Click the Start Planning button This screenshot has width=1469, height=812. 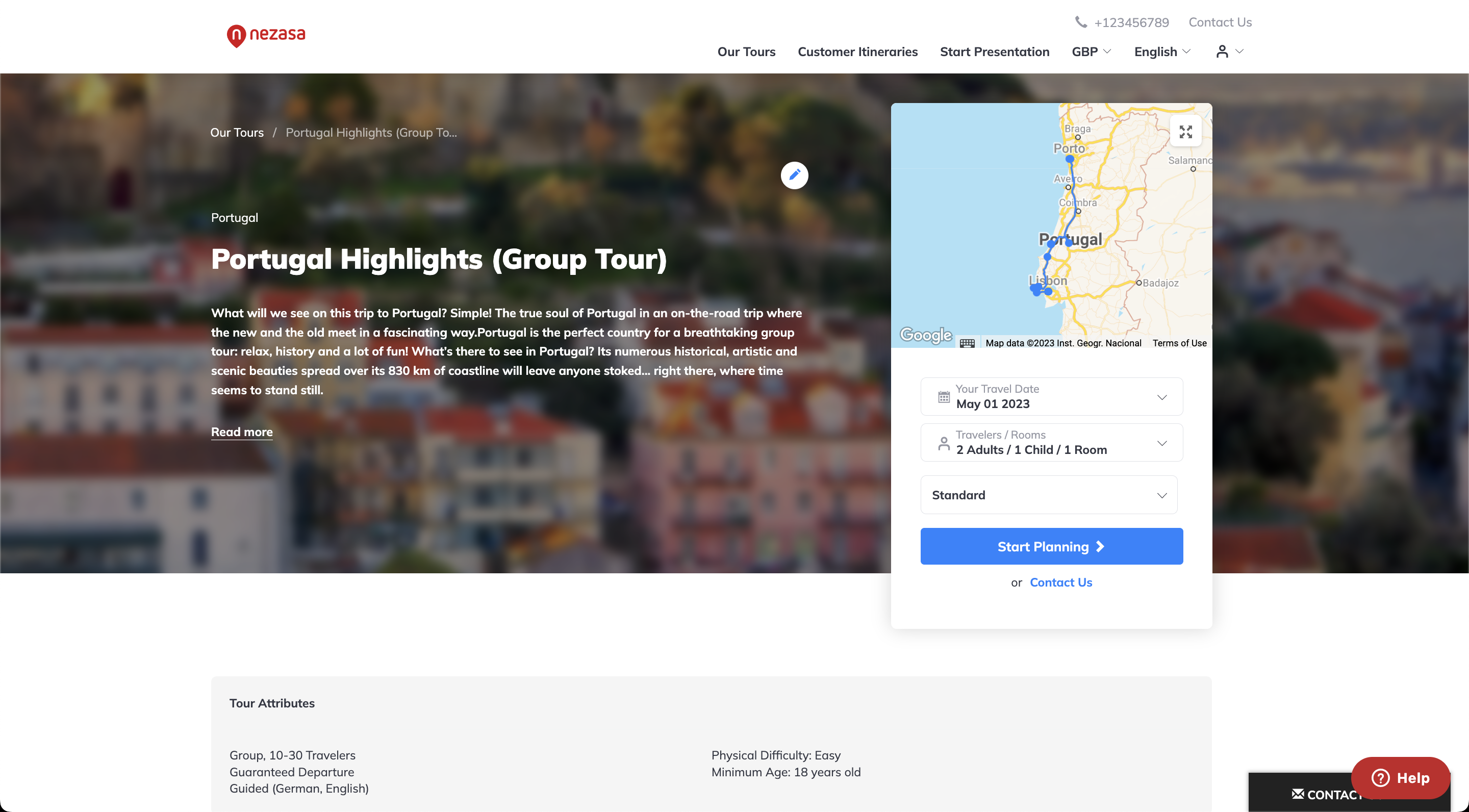coord(1051,546)
